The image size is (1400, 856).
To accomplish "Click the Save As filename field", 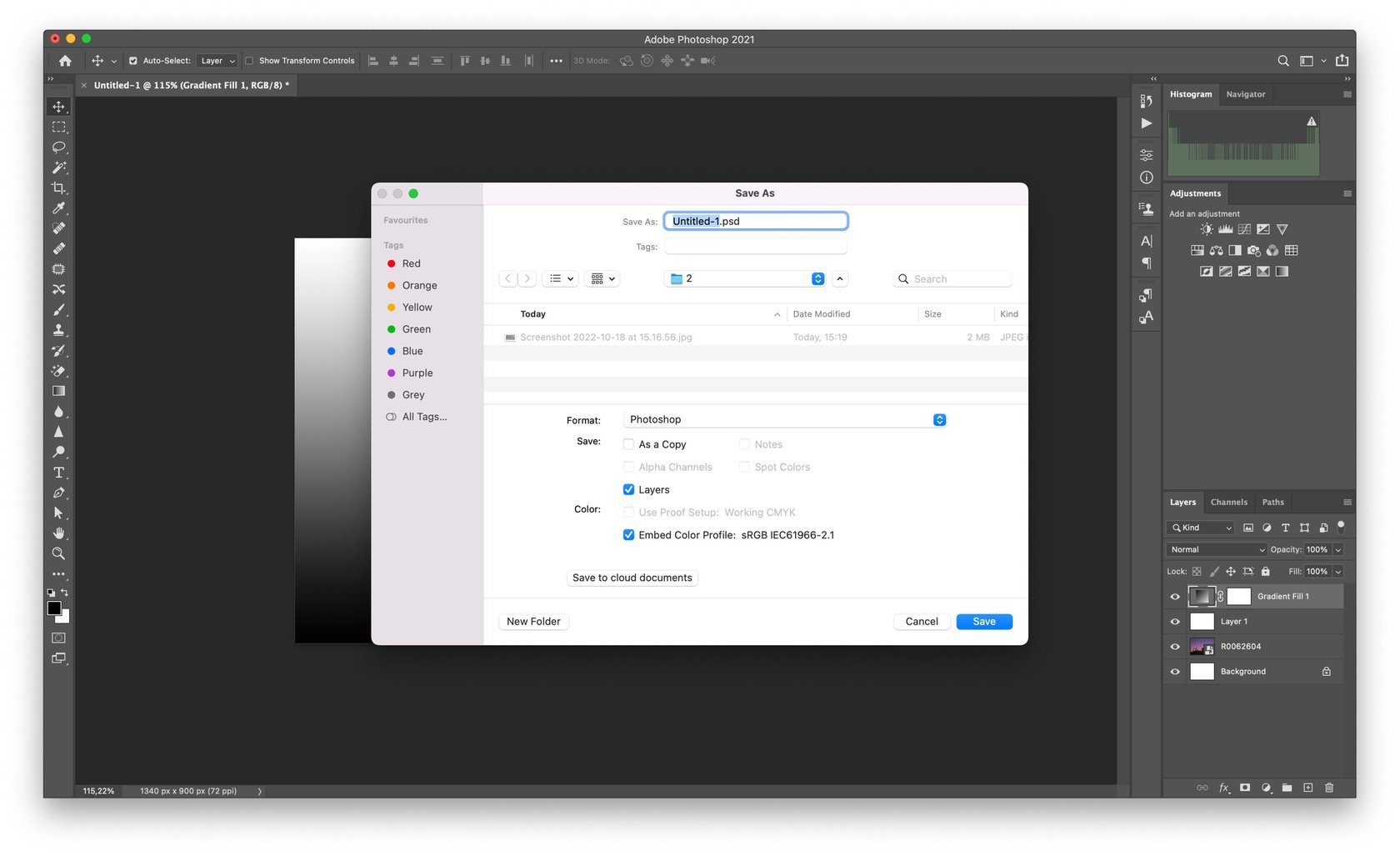I will point(756,221).
